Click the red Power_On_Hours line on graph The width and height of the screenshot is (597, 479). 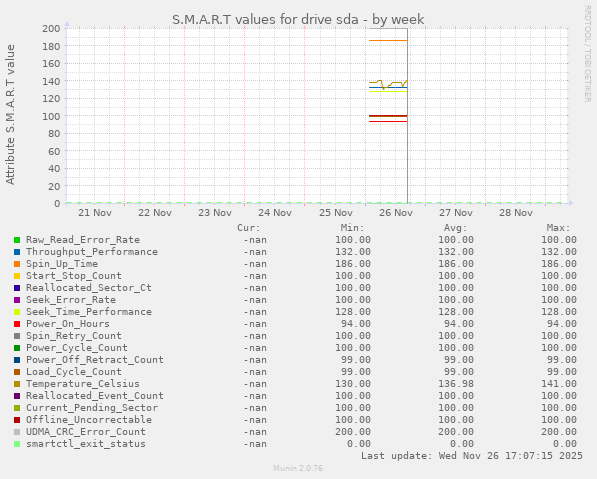click(388, 121)
